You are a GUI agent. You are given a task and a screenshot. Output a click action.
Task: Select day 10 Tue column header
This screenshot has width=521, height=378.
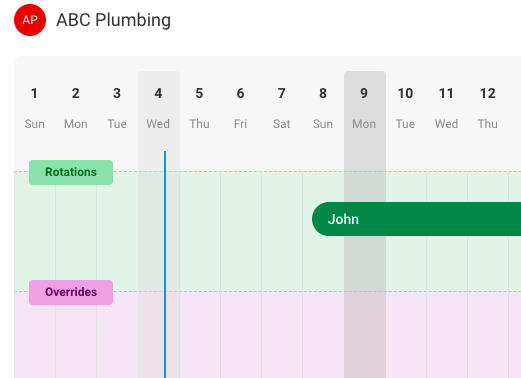(x=405, y=107)
